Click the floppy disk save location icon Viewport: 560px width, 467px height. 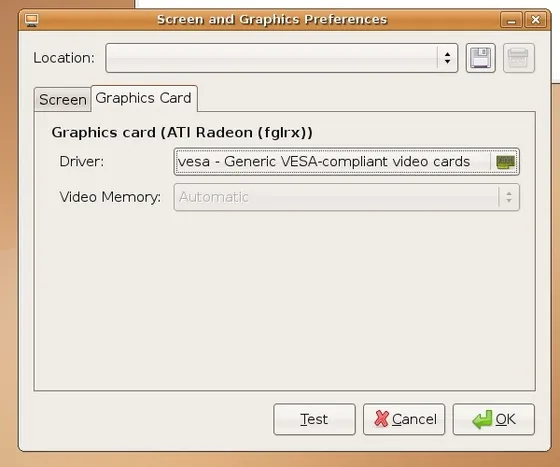[x=480, y=58]
